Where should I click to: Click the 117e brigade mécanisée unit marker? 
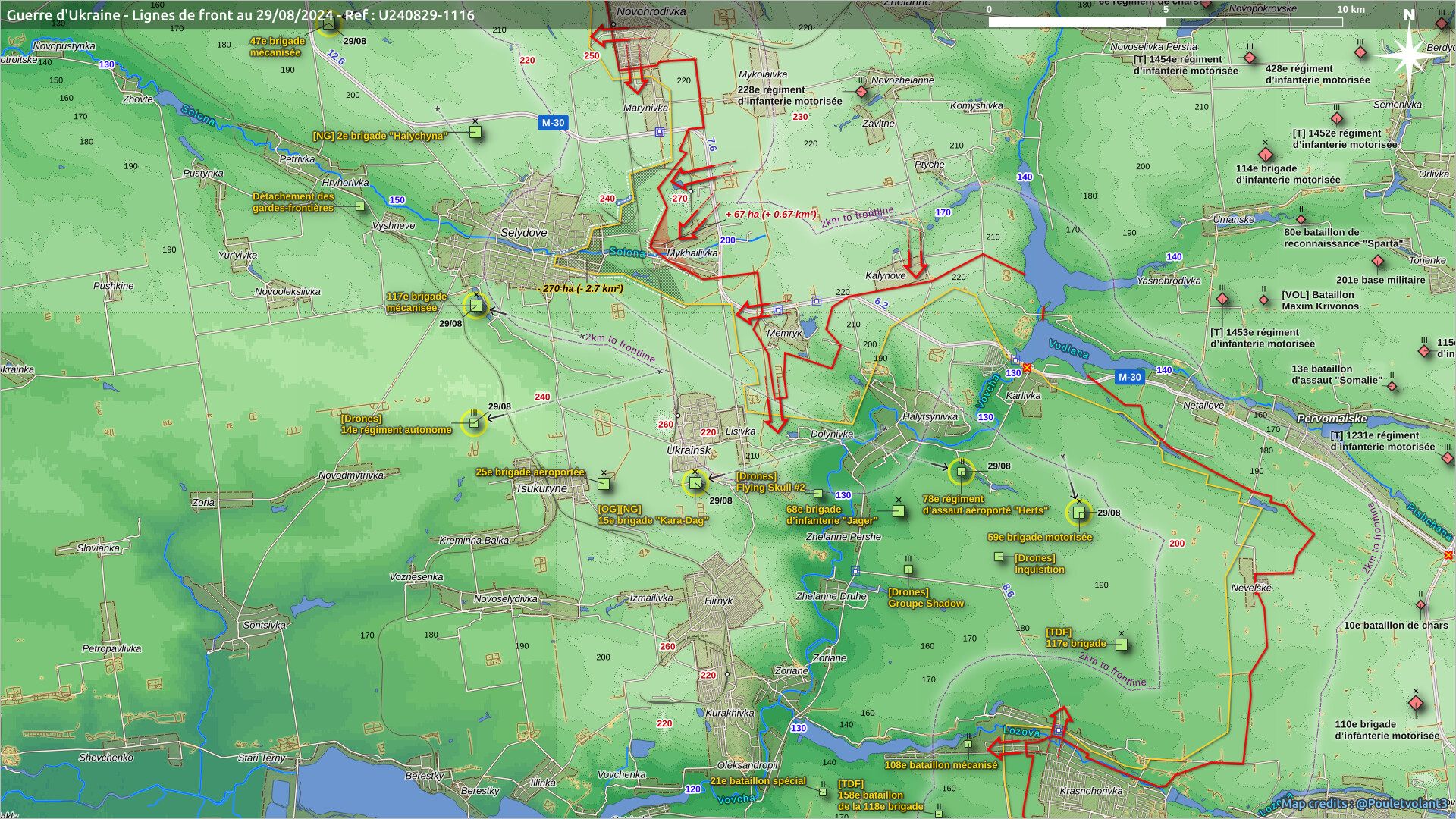pos(475,306)
